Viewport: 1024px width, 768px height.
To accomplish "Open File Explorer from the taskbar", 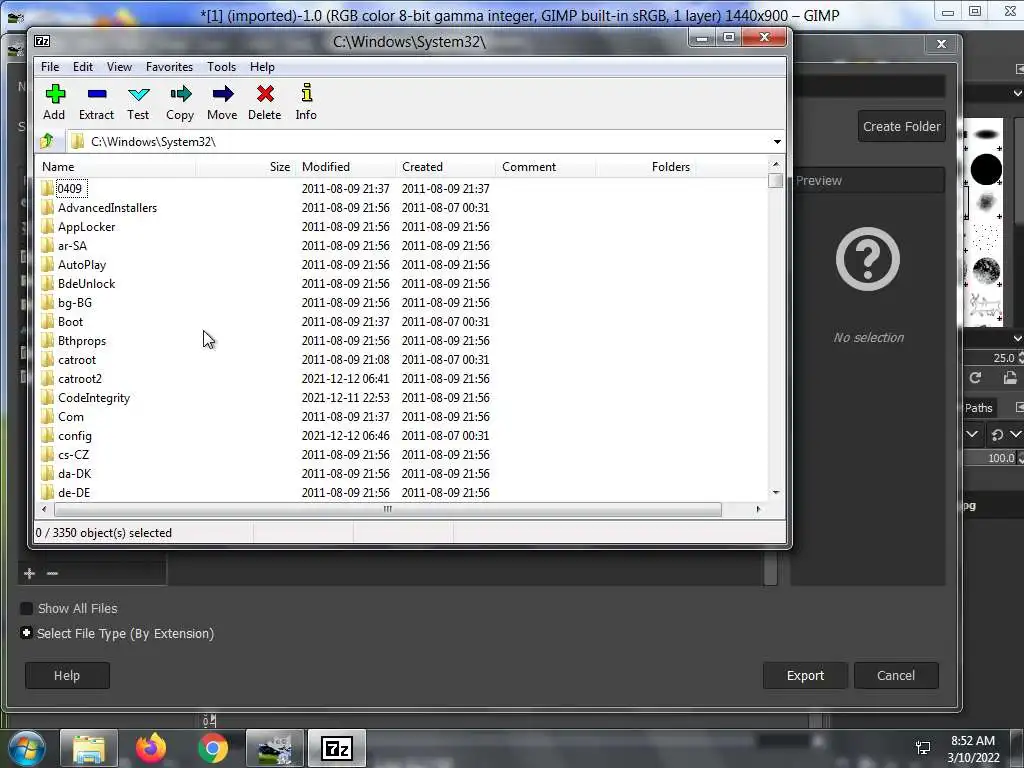I will [89, 748].
